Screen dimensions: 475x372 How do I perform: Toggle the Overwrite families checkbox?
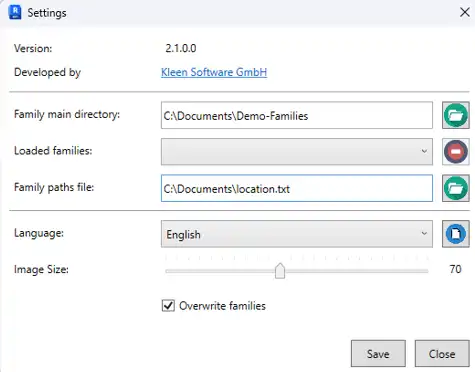(x=168, y=305)
